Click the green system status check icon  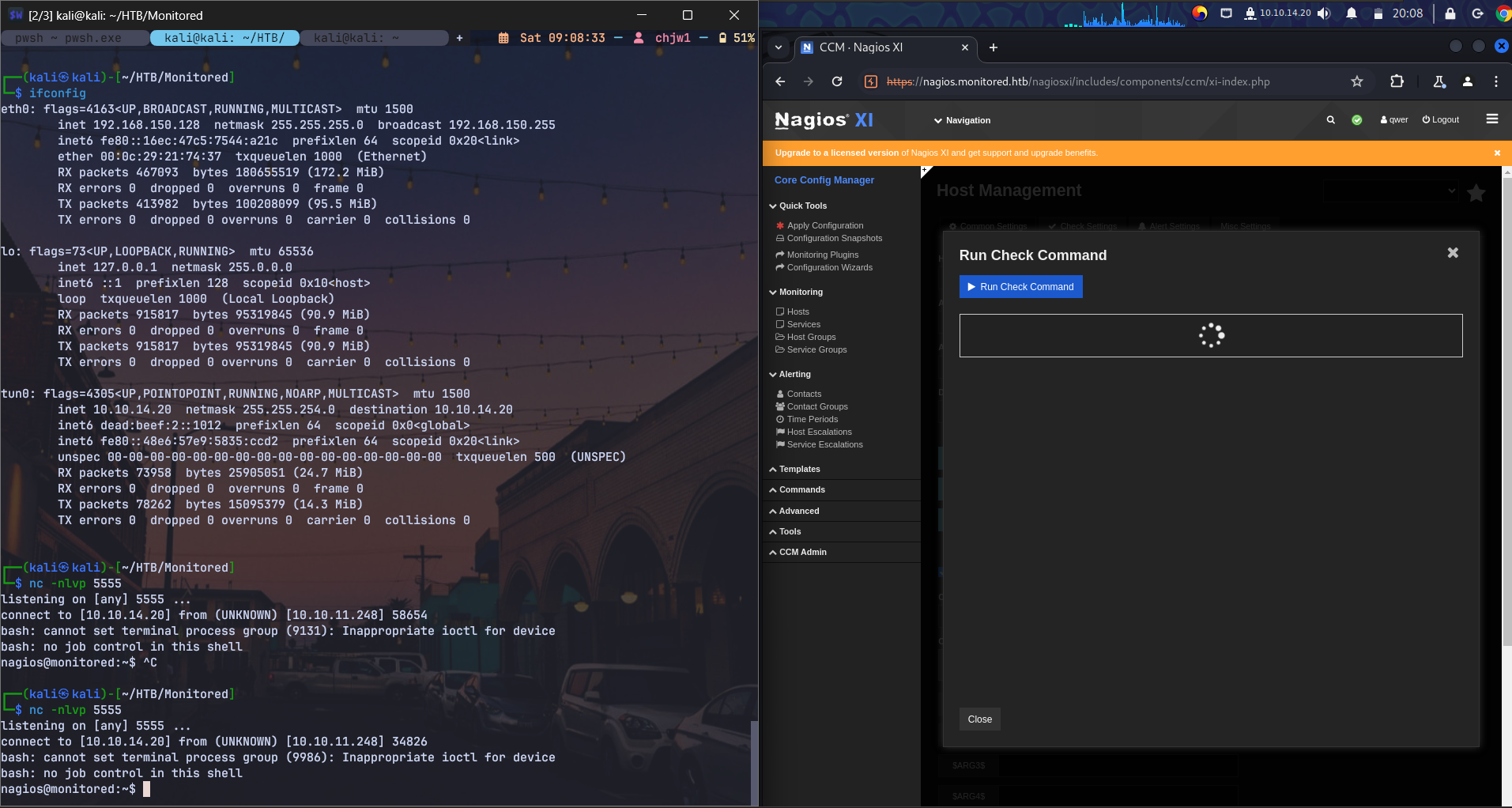[x=1357, y=120]
